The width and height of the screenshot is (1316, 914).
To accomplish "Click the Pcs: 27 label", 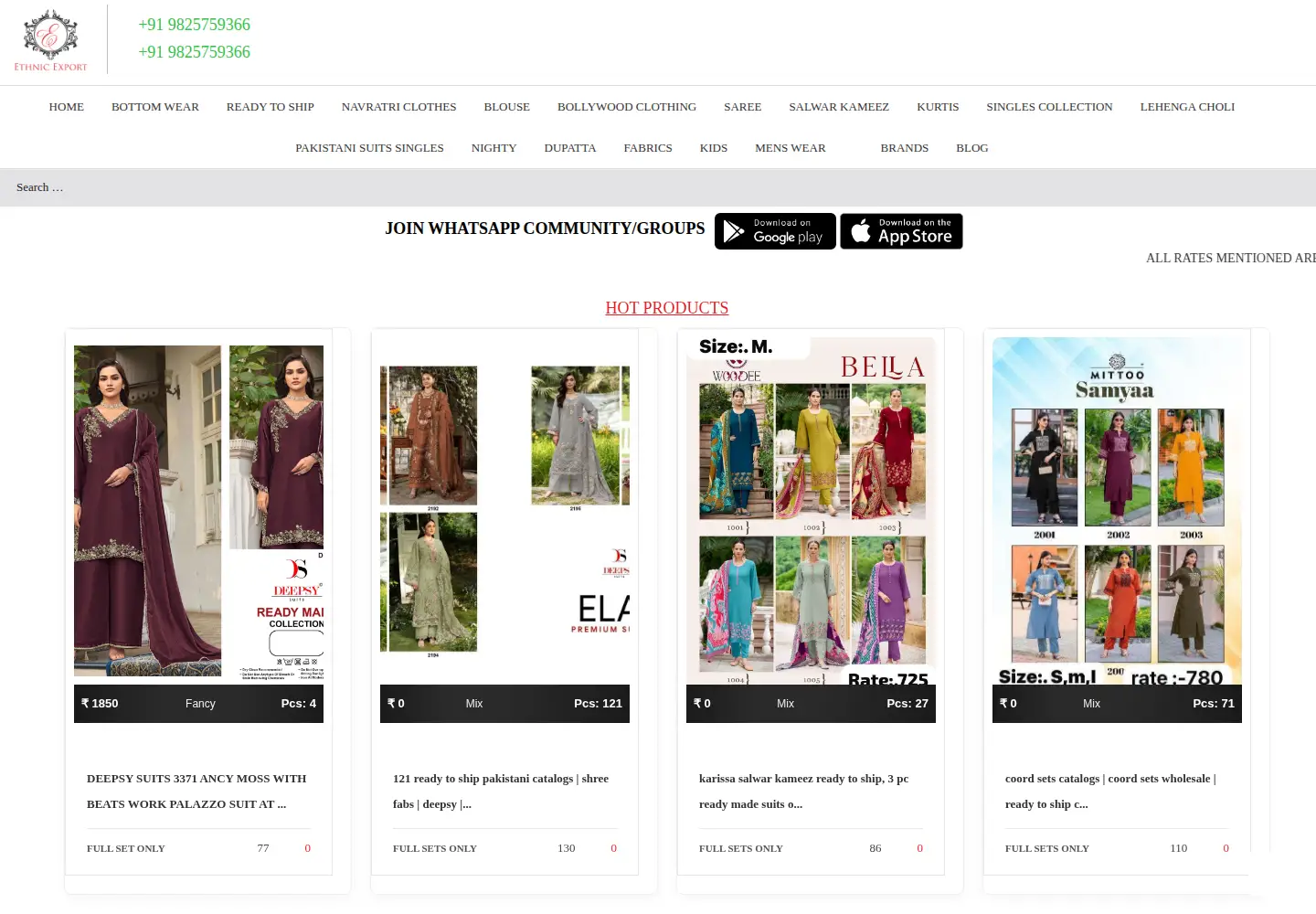I will (x=907, y=704).
